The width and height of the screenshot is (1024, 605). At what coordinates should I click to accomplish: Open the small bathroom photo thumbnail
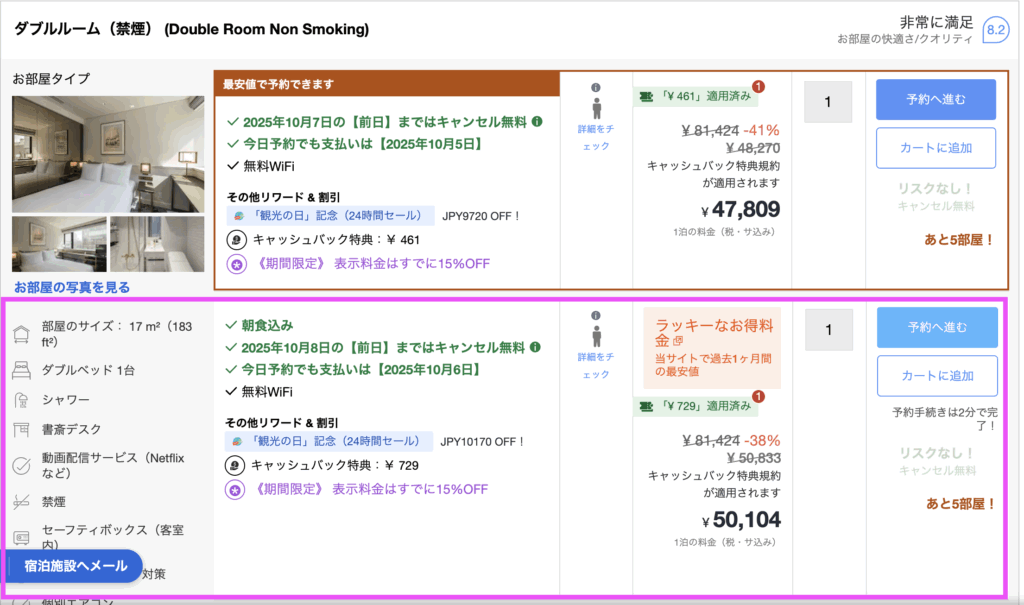(156, 244)
